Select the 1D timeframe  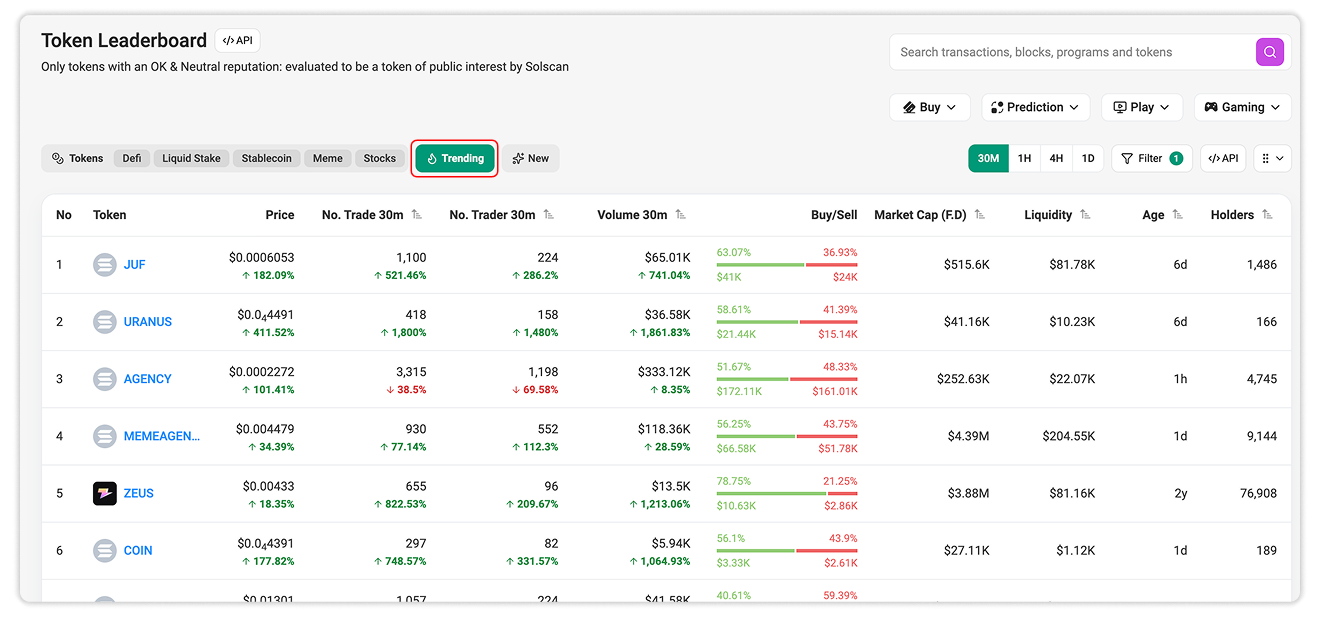(x=1088, y=158)
